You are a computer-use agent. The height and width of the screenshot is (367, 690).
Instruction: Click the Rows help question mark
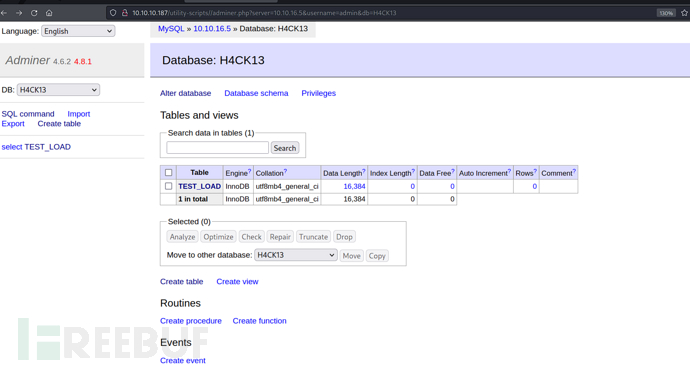(535, 171)
